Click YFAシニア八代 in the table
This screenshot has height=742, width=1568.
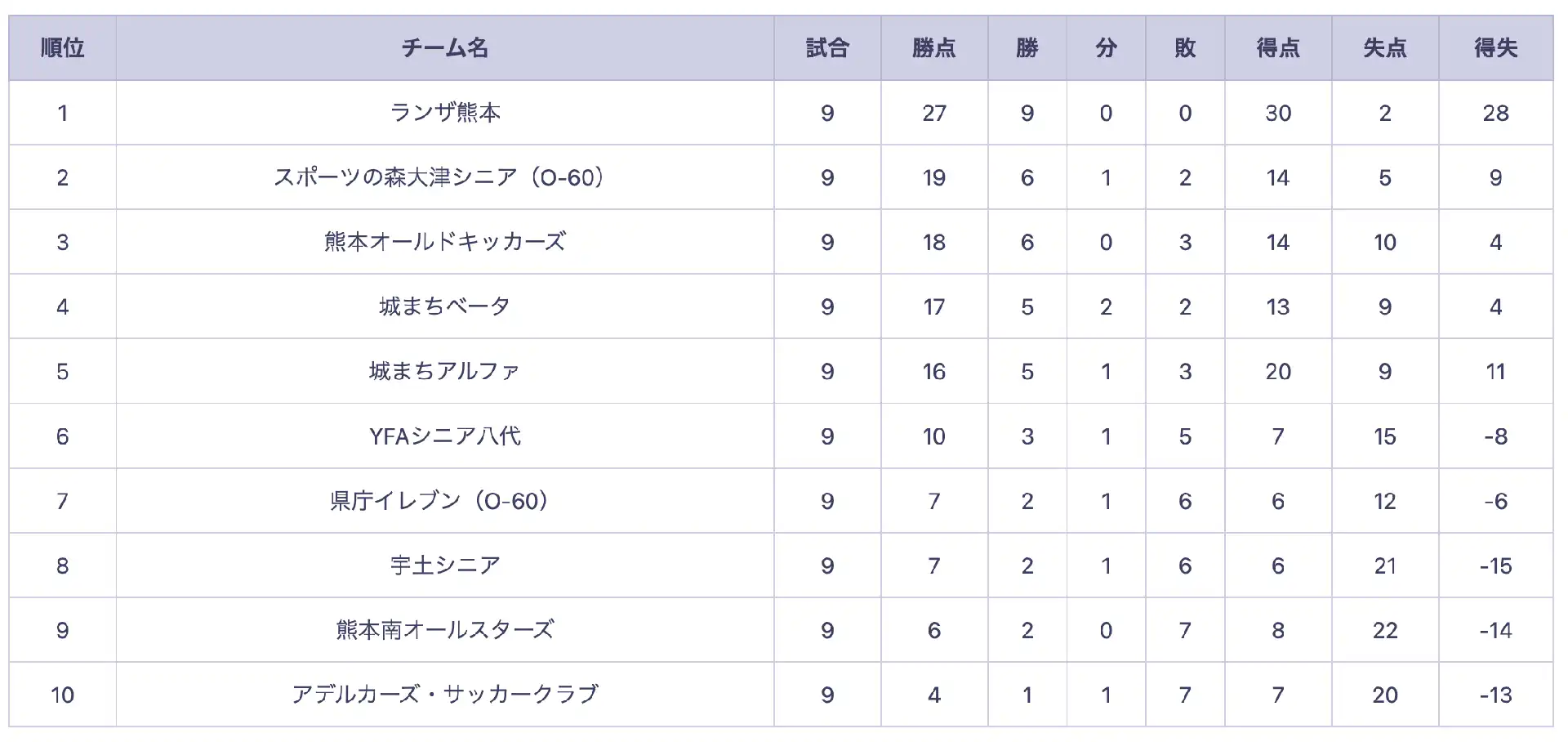pos(444,436)
